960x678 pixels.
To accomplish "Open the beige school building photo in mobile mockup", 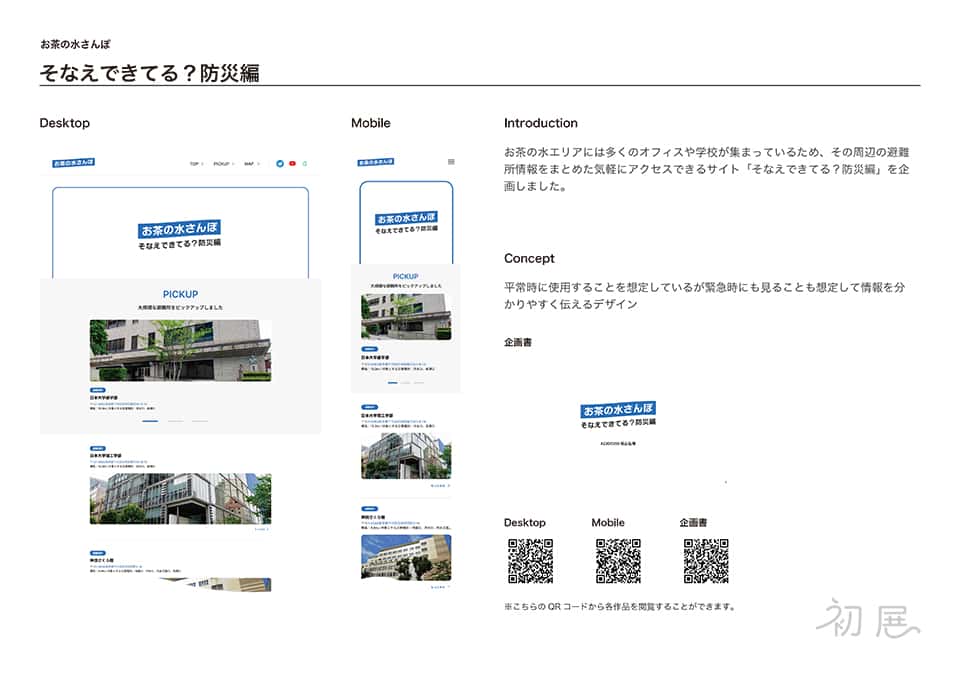I will pyautogui.click(x=406, y=557).
